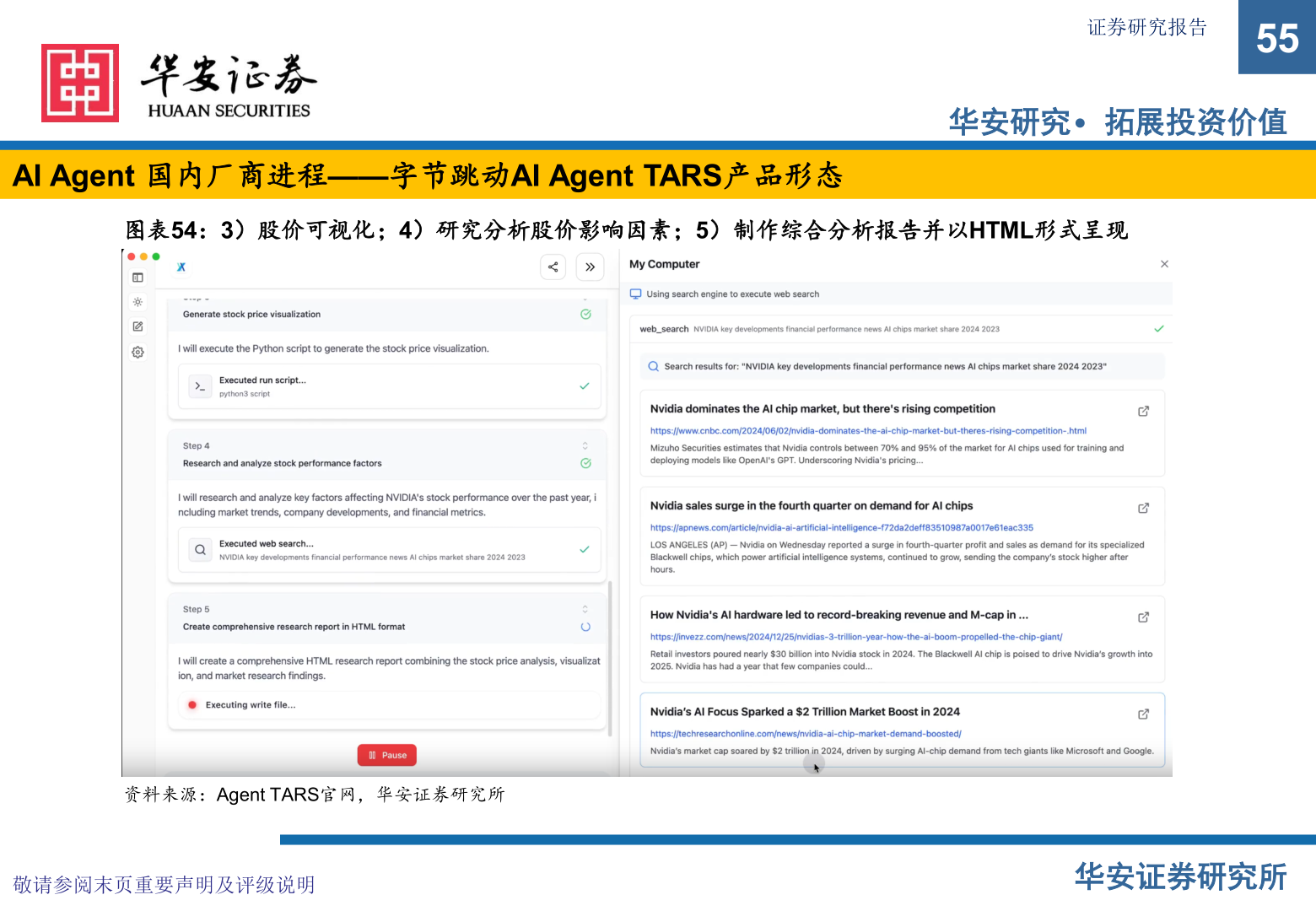Image resolution: width=1316 pixels, height=911 pixels.
Task: Open CNBC result in external window icon
Action: tap(1144, 412)
